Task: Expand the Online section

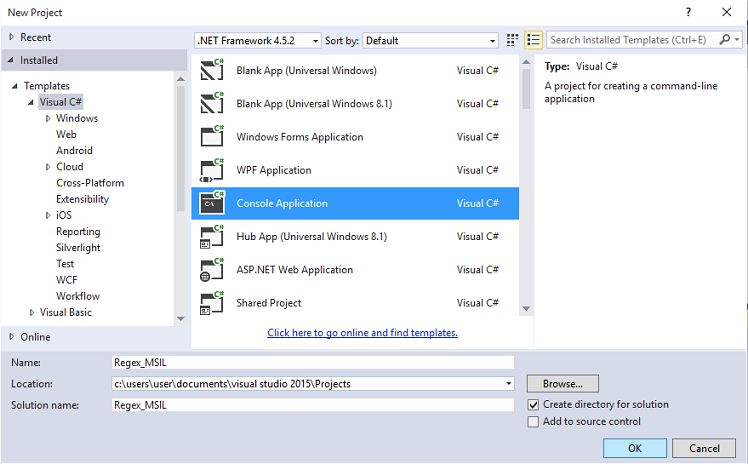Action: (11, 337)
